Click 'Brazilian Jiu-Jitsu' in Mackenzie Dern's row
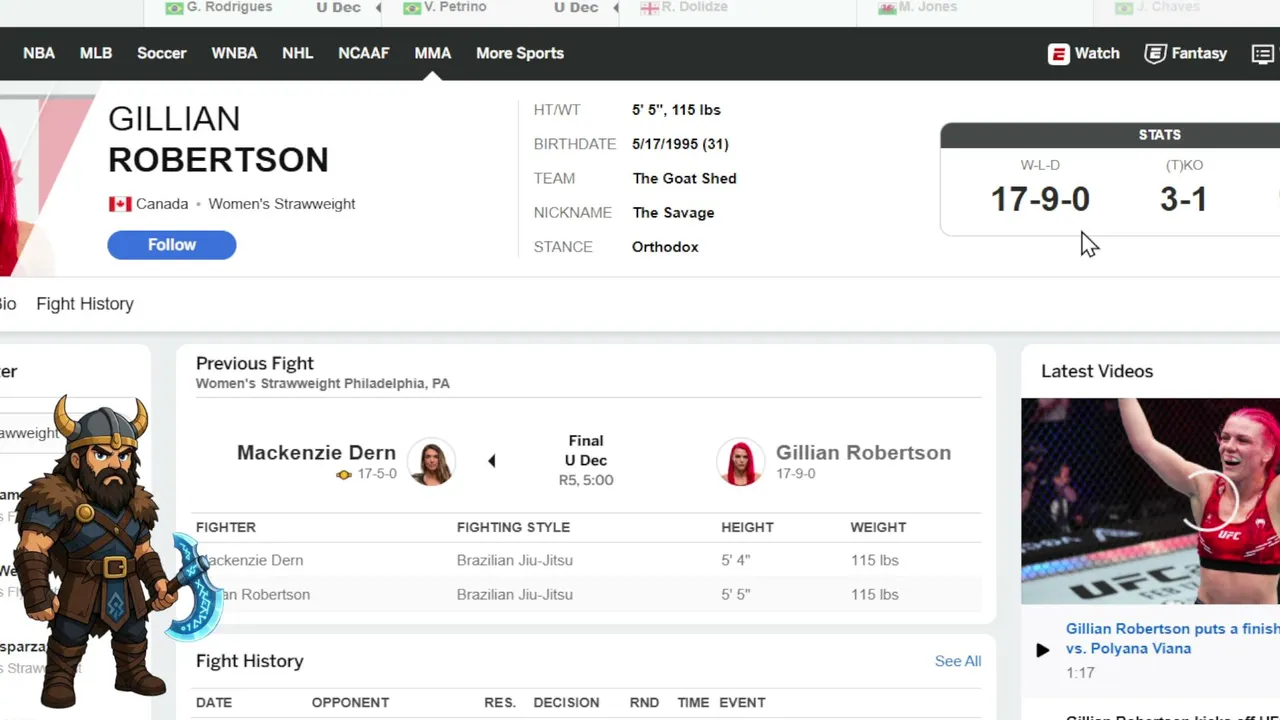 click(x=515, y=560)
